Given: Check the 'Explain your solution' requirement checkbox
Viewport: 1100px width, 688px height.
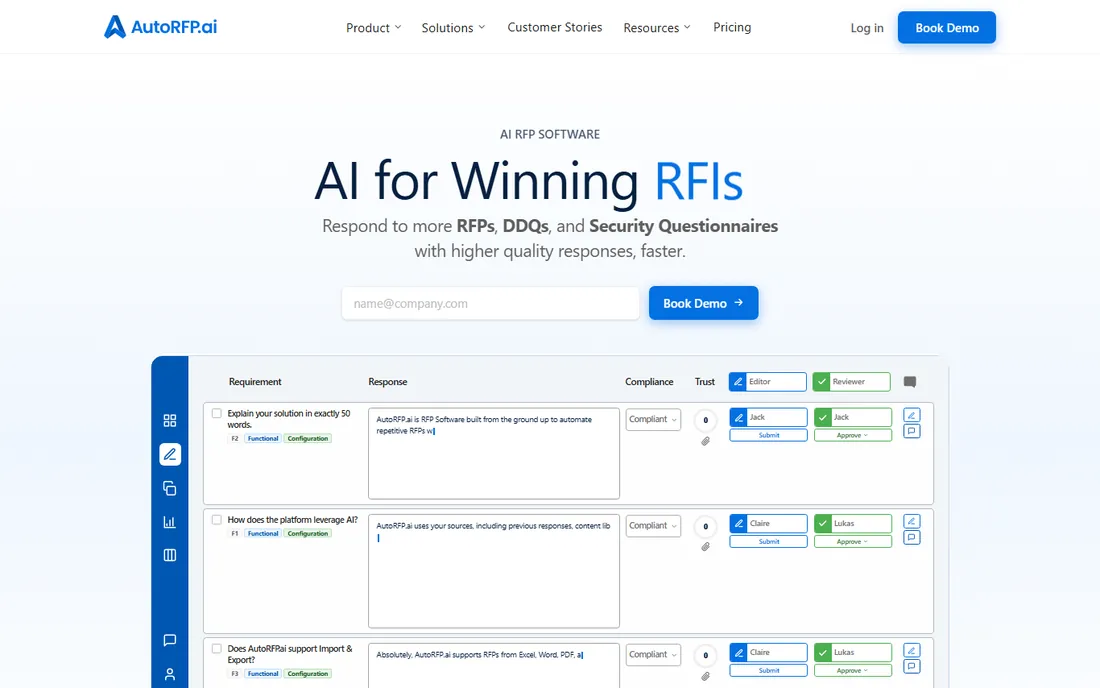Looking at the screenshot, I should pyautogui.click(x=217, y=413).
